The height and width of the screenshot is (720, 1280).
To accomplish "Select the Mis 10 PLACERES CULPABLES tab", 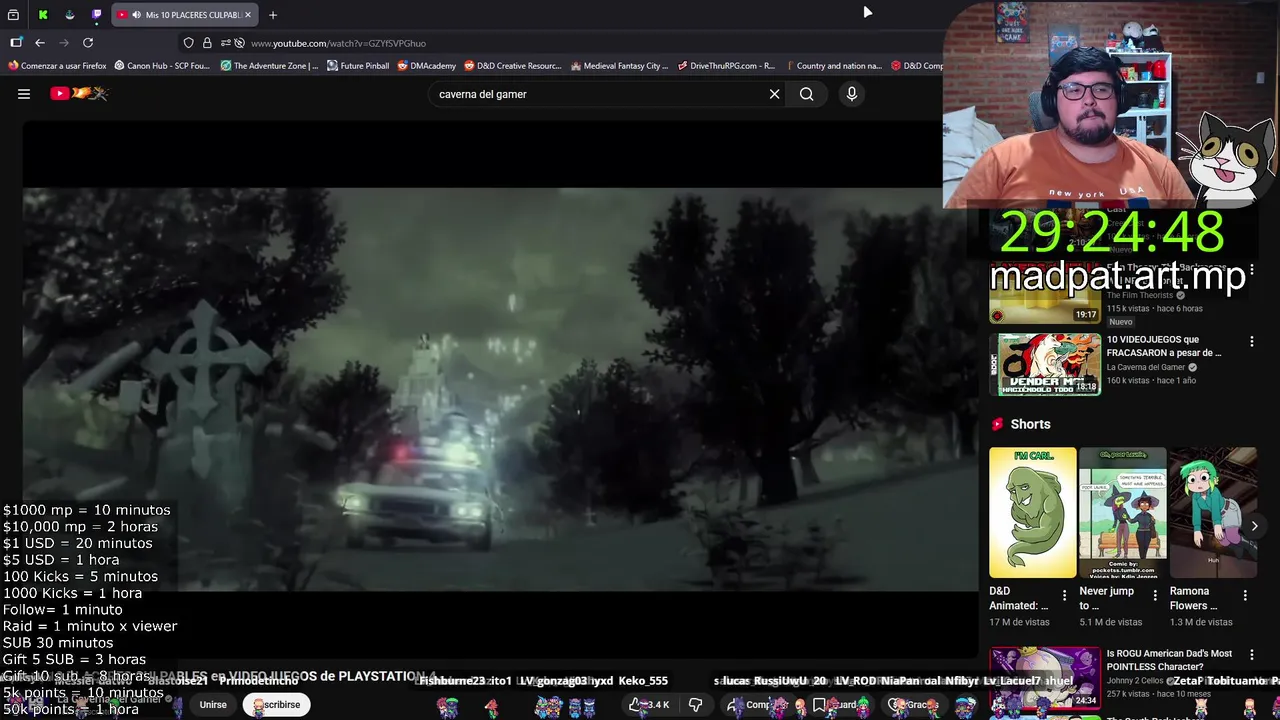I will coord(185,15).
